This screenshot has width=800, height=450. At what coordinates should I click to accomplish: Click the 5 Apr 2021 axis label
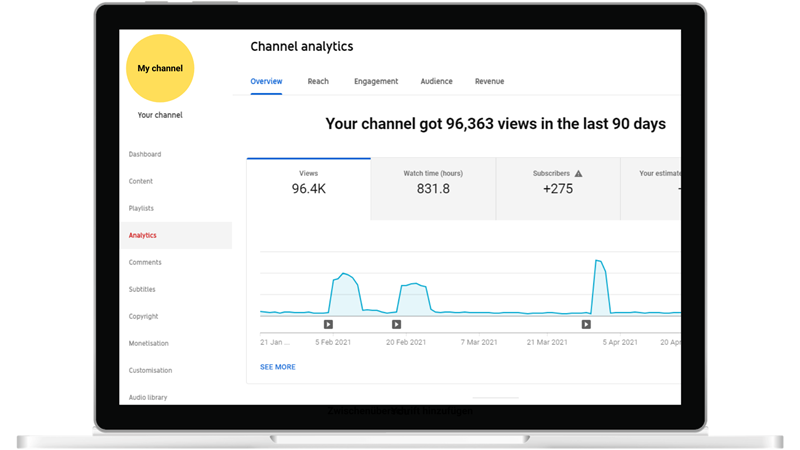620,342
